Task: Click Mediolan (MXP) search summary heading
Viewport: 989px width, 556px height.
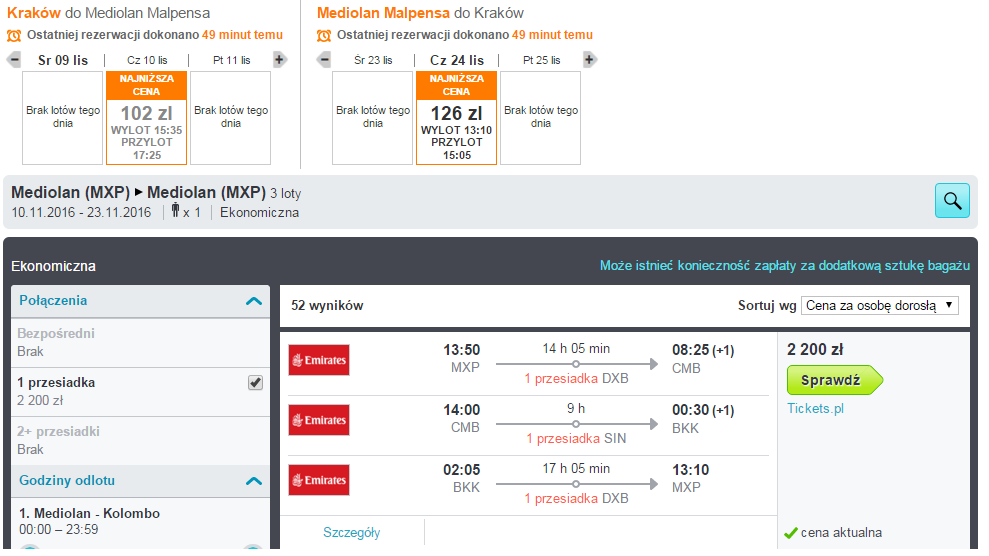Action: pos(138,192)
